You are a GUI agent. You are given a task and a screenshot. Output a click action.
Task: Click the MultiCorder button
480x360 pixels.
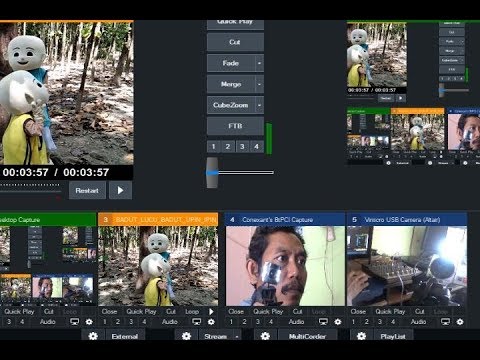point(307,336)
